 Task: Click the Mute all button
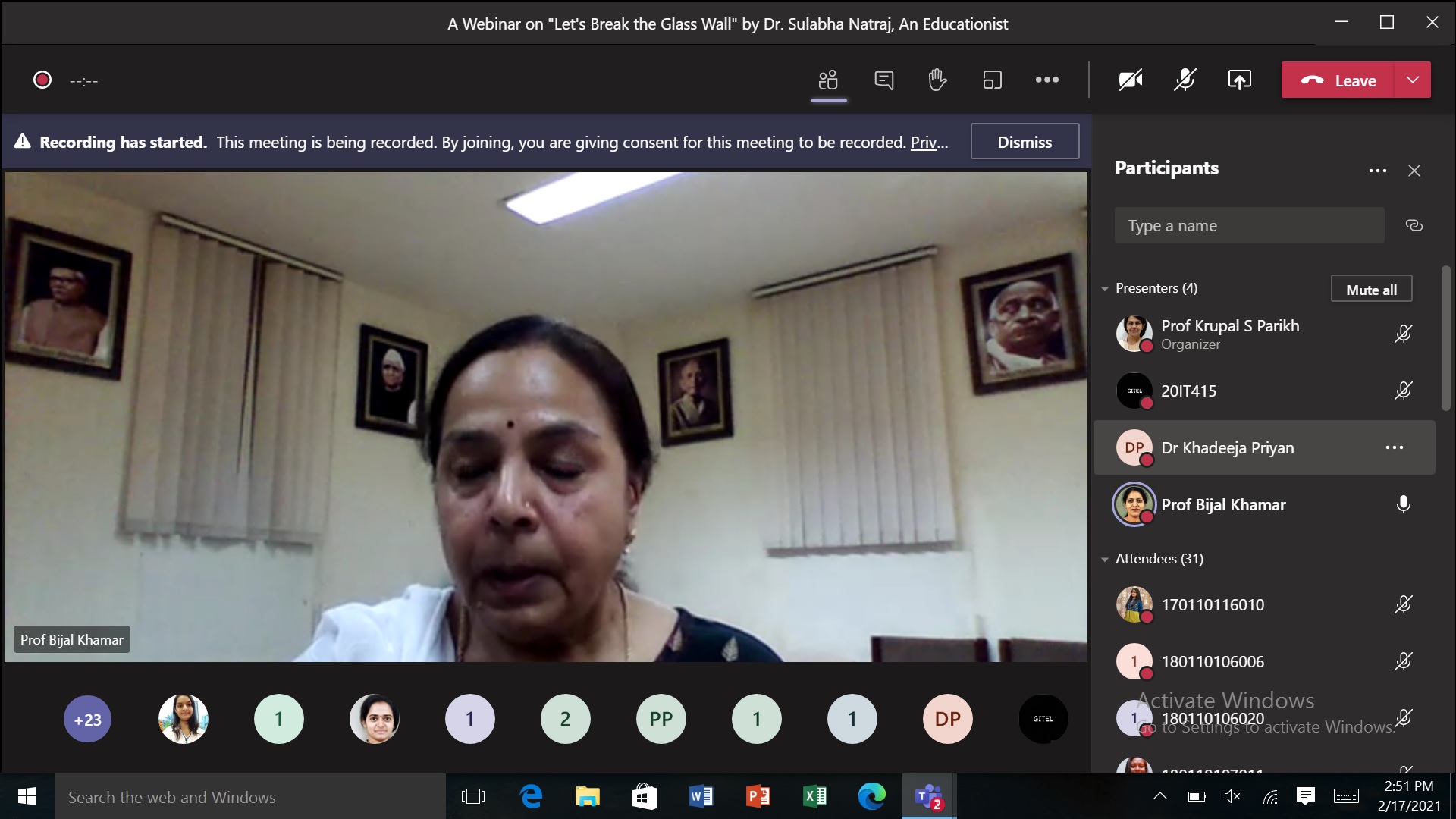(1370, 290)
